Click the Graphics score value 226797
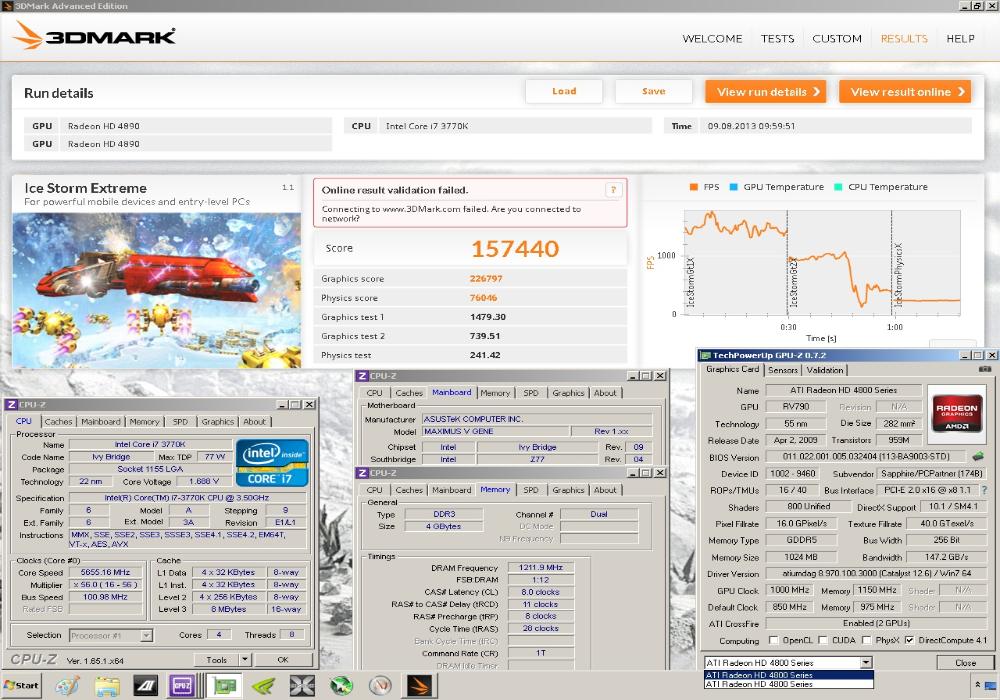The height and width of the screenshot is (700, 1000). coord(486,279)
